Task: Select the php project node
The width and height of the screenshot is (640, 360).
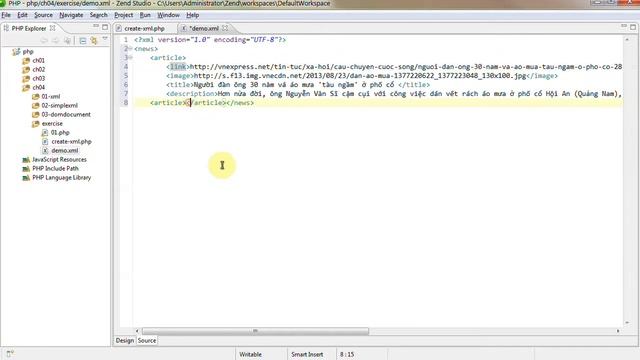Action: (x=28, y=51)
